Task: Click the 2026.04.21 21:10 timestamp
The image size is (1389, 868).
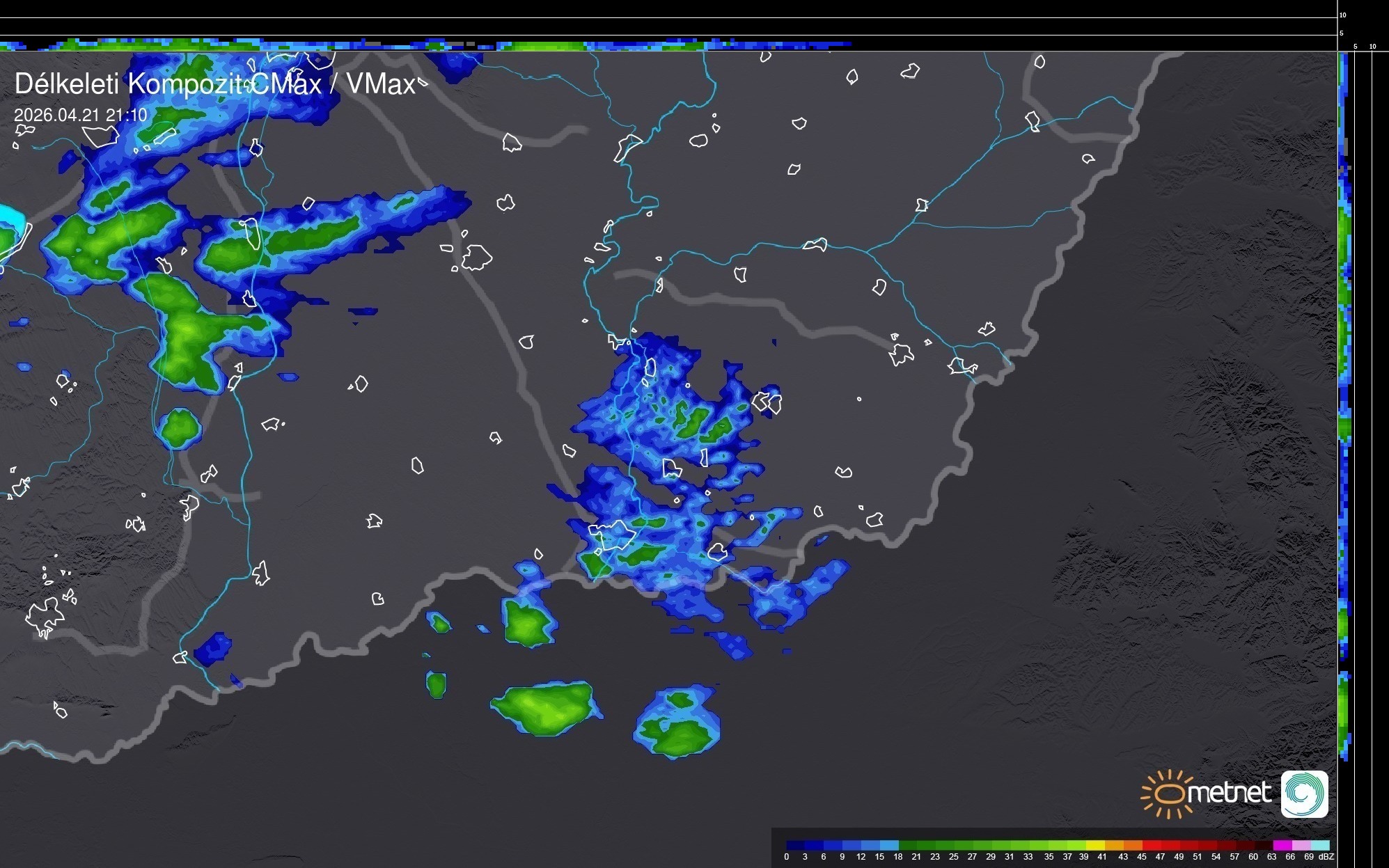Action: point(81,115)
